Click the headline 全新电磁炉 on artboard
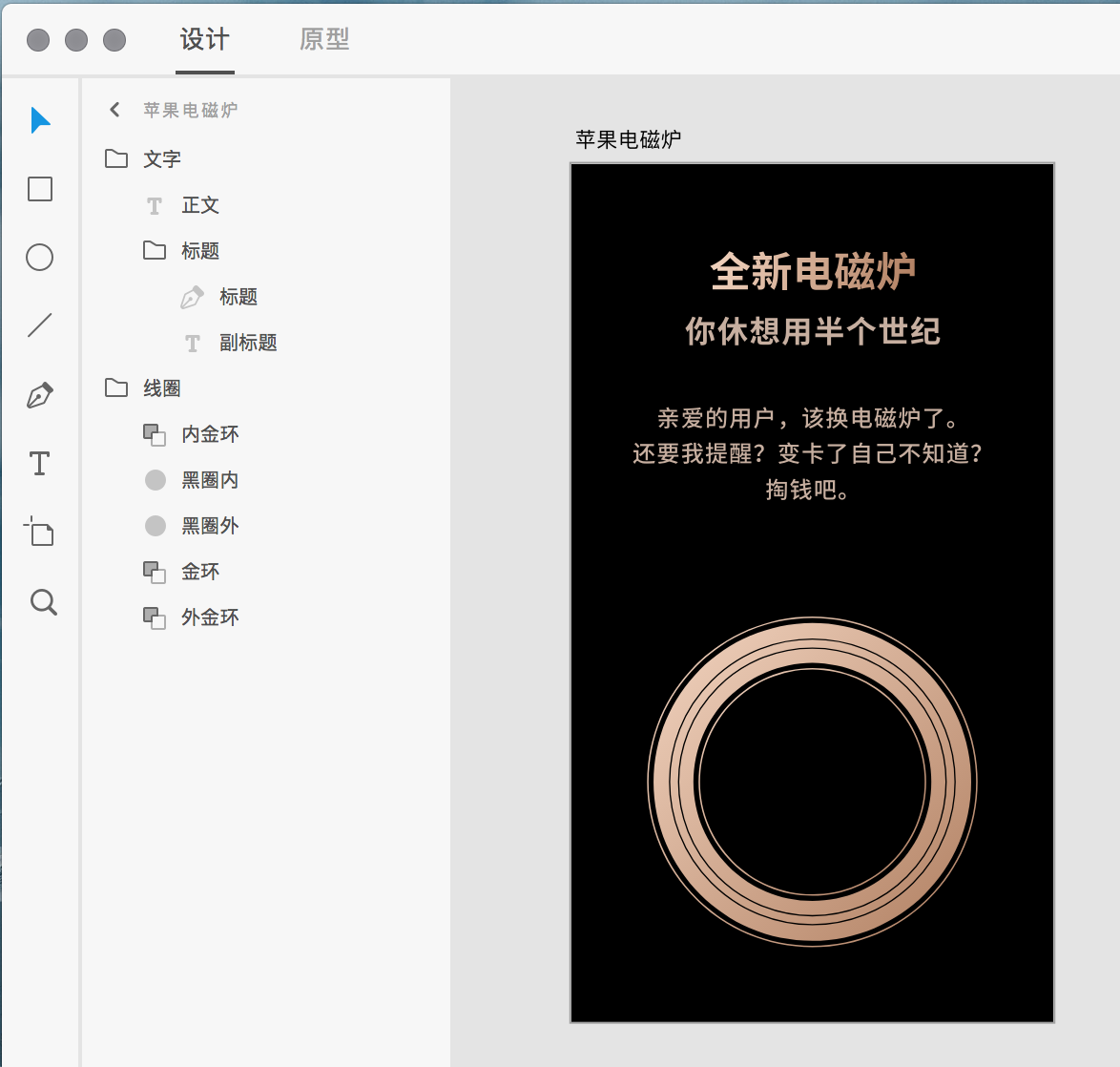This screenshot has height=1067, width=1120. coord(813,272)
